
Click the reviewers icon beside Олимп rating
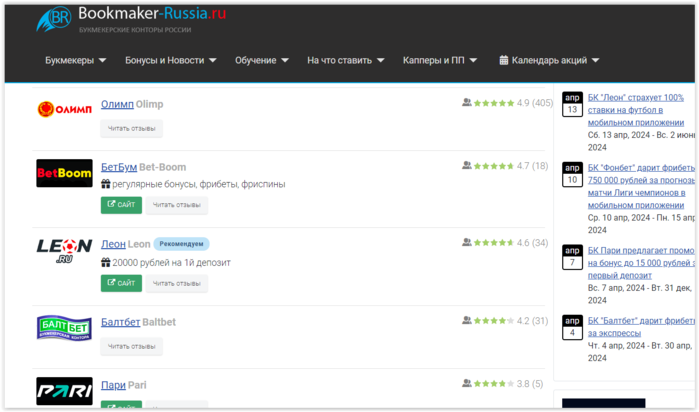click(467, 103)
